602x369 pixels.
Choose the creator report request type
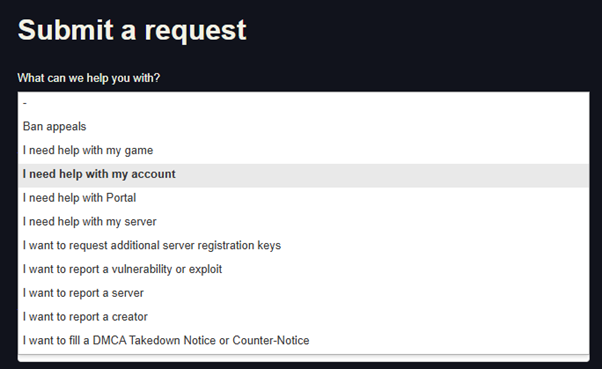303,317
